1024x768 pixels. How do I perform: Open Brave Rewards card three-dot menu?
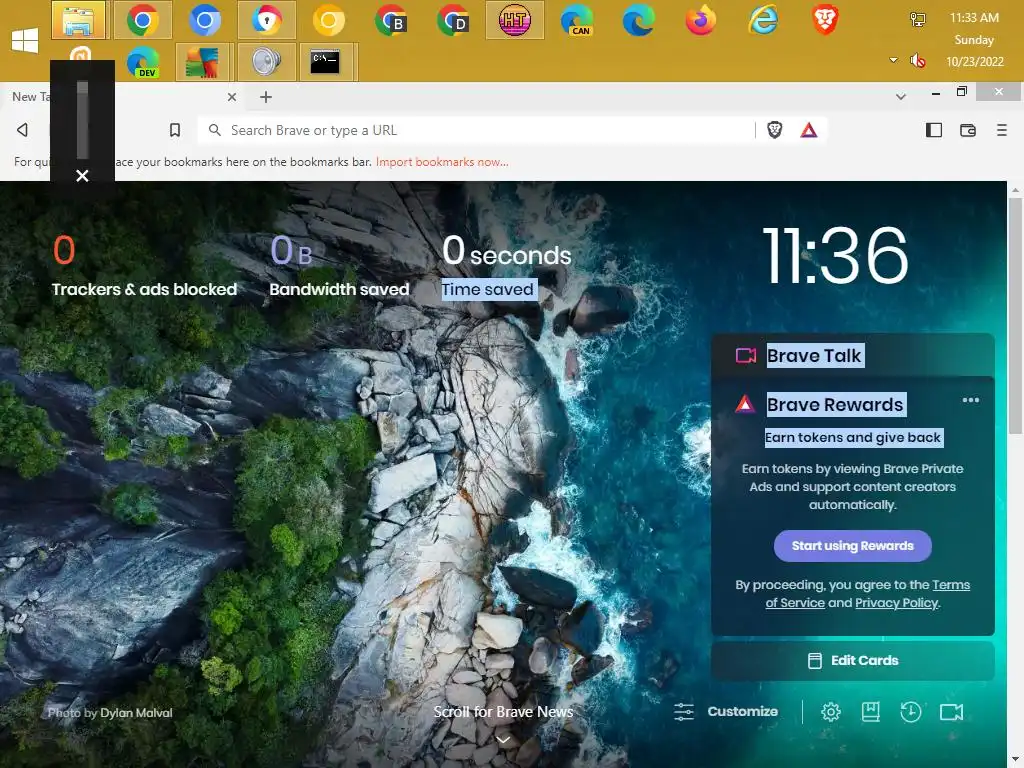click(x=970, y=400)
